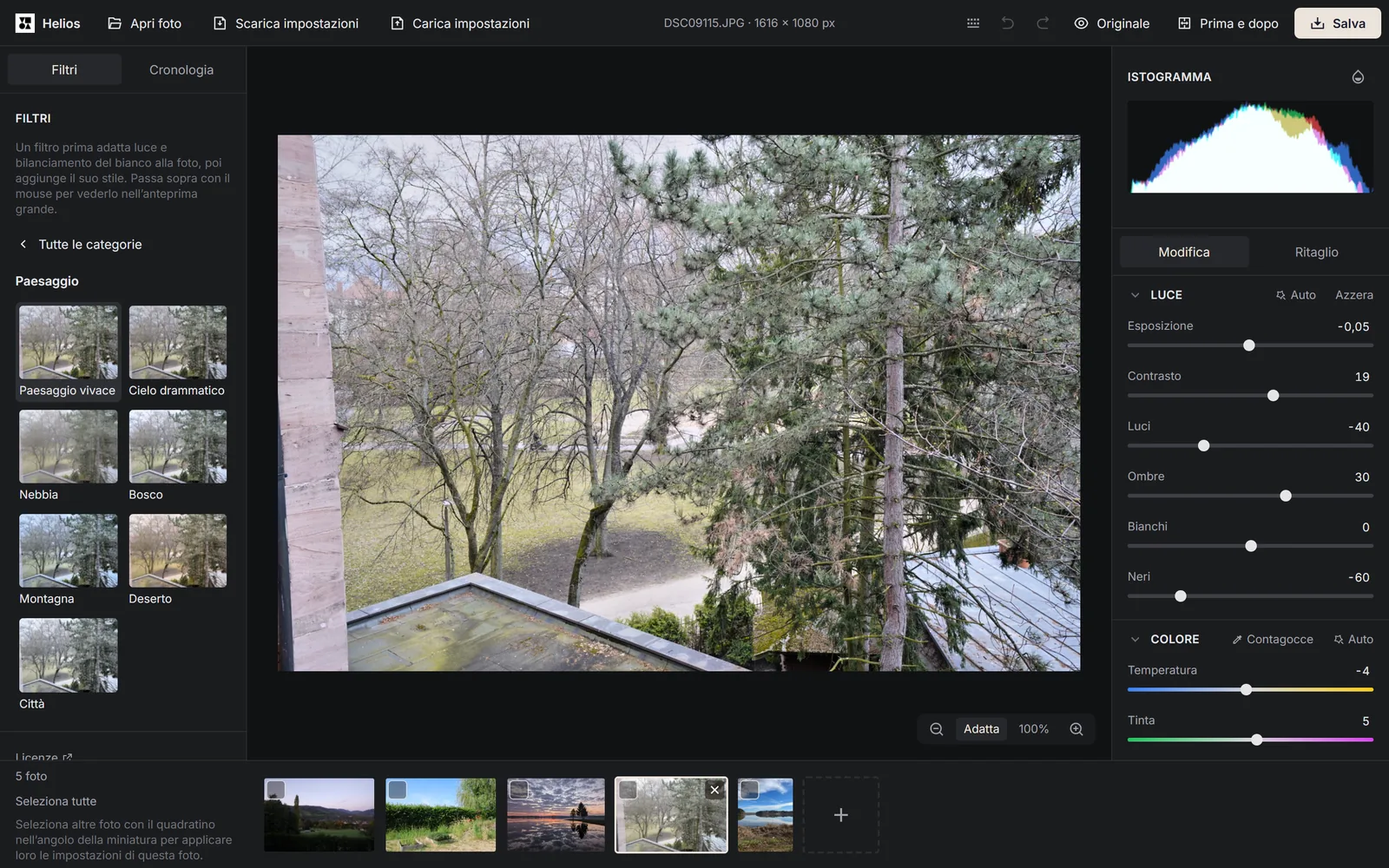Remove the selected tree photo from filmstrip

[714, 790]
